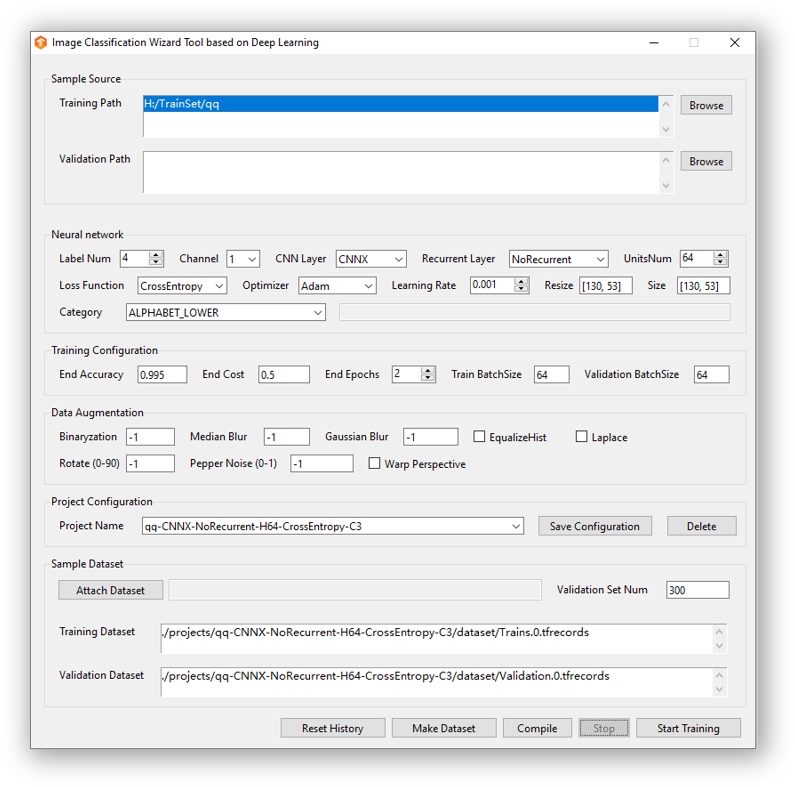Click the app logo icon in title bar
Image resolution: width=795 pixels, height=787 pixels.
[x=41, y=43]
